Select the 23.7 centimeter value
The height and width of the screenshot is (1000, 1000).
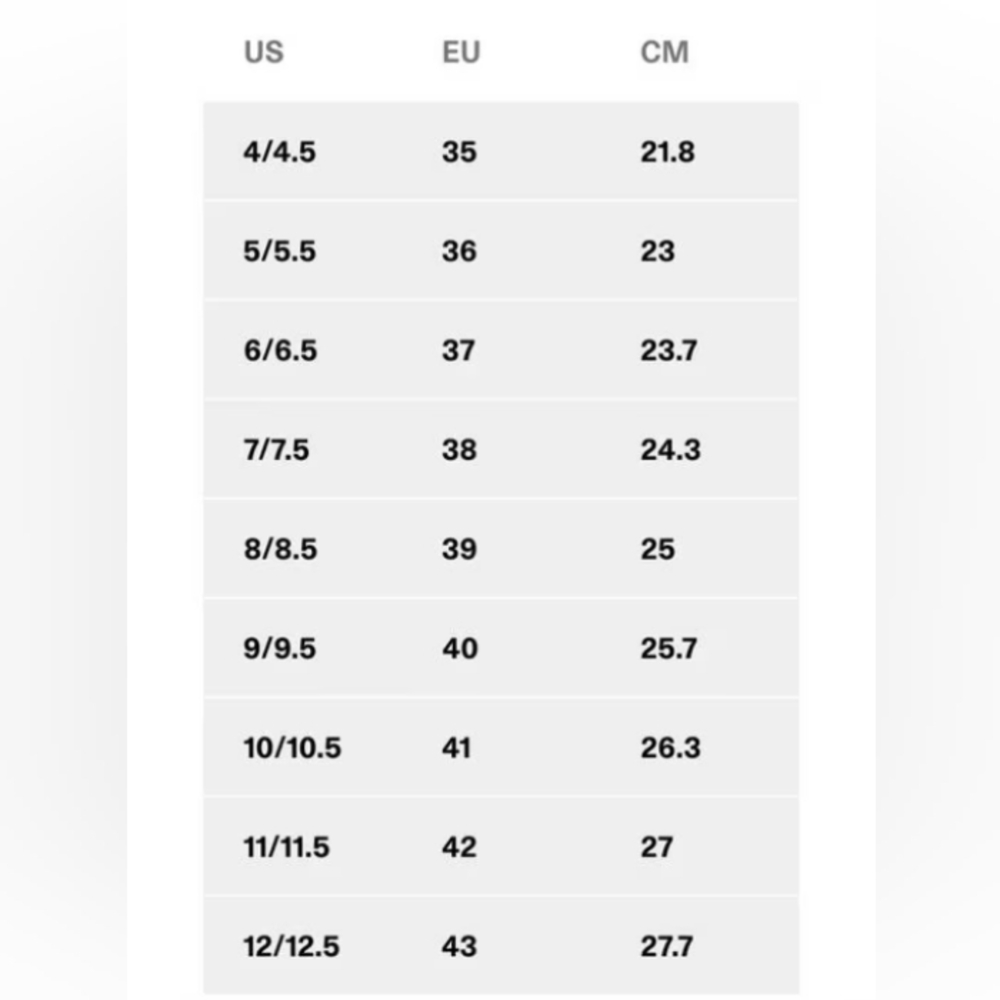[x=668, y=351]
